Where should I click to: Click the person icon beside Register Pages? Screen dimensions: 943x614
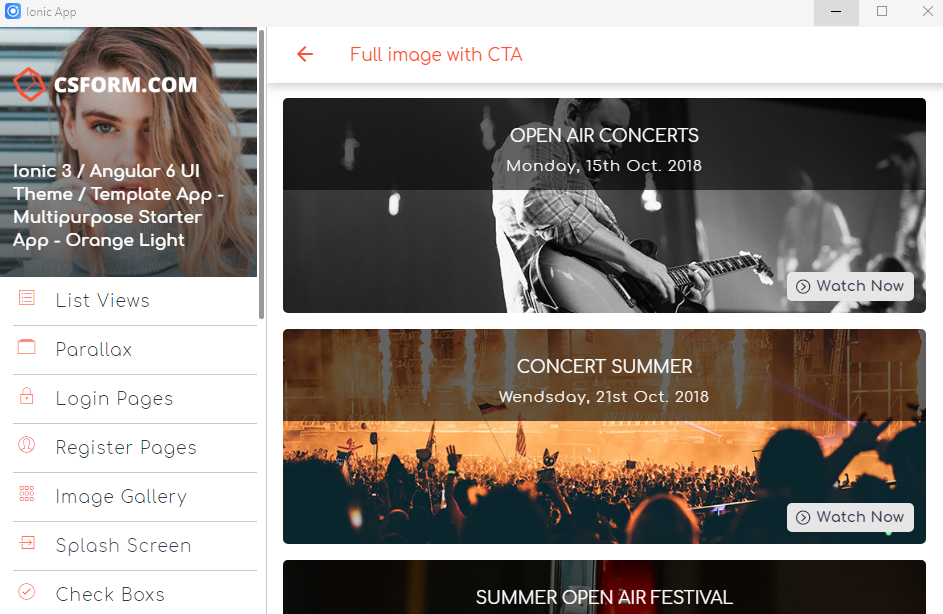coord(26,445)
